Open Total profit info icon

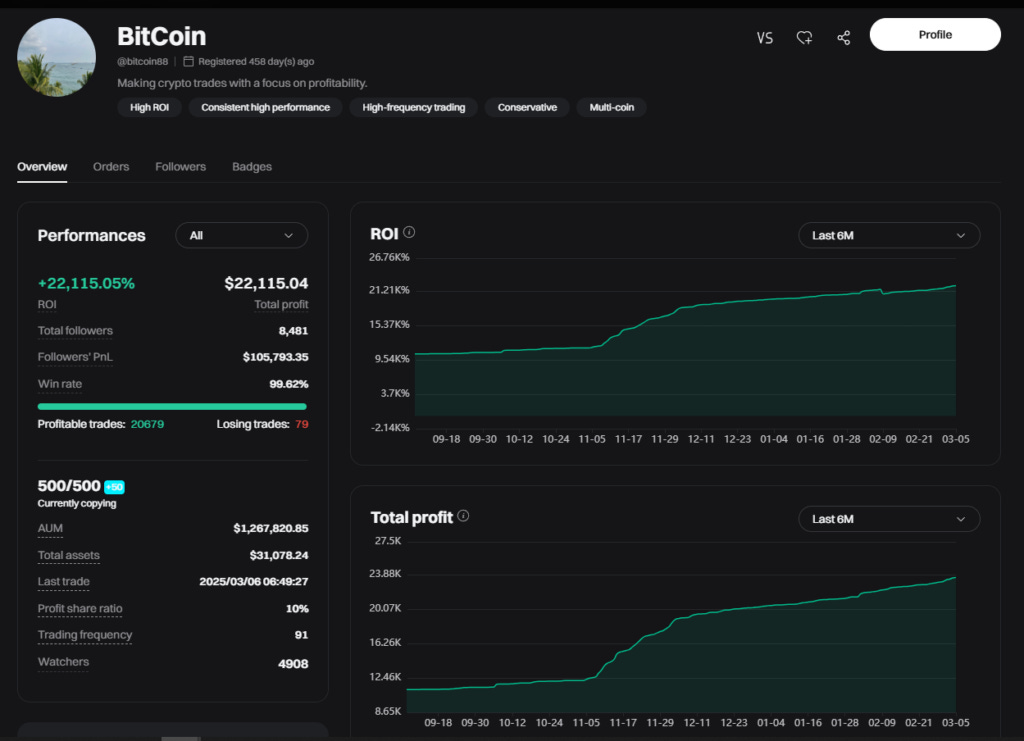pos(464,516)
